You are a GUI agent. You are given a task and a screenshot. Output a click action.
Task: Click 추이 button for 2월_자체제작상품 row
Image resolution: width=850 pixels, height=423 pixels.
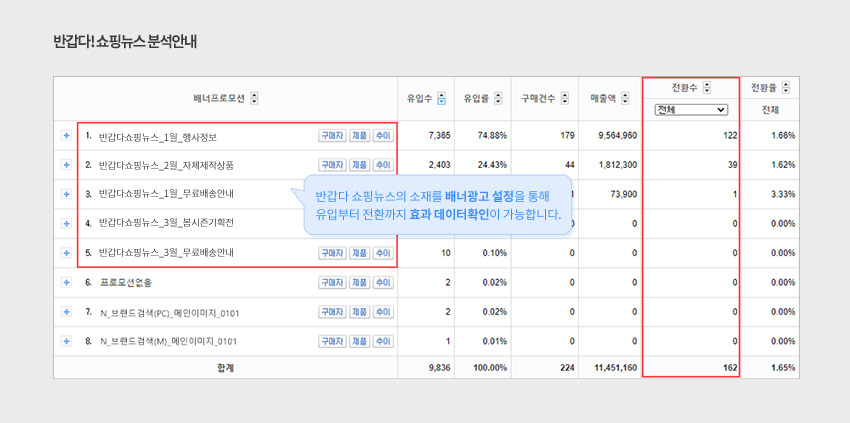click(x=383, y=165)
